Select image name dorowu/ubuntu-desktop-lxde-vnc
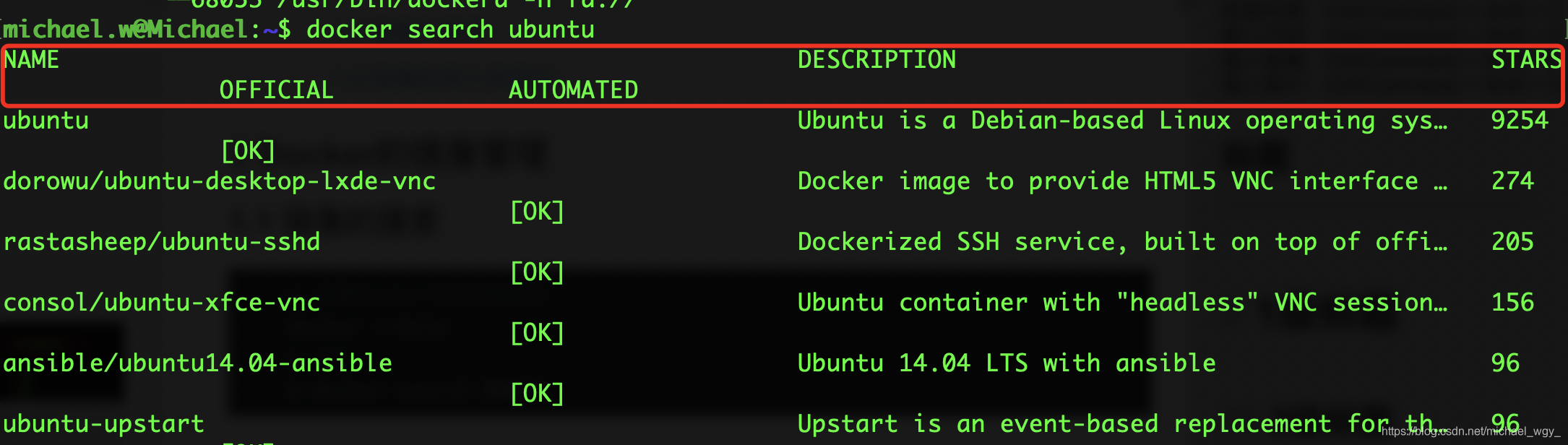The height and width of the screenshot is (445, 1568). coord(219,181)
